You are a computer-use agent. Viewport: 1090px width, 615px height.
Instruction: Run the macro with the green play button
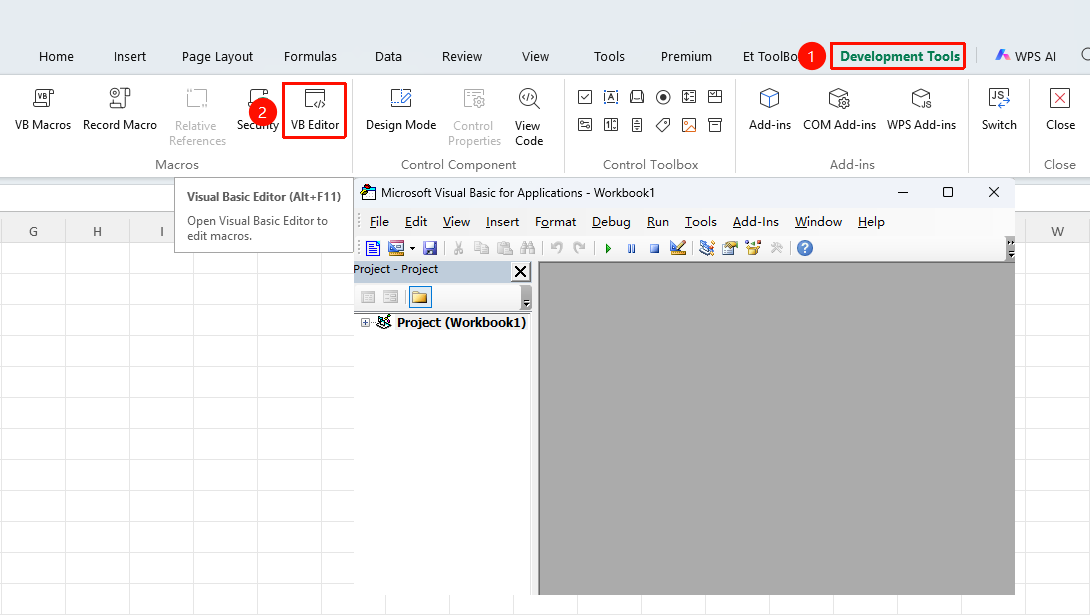click(x=608, y=248)
